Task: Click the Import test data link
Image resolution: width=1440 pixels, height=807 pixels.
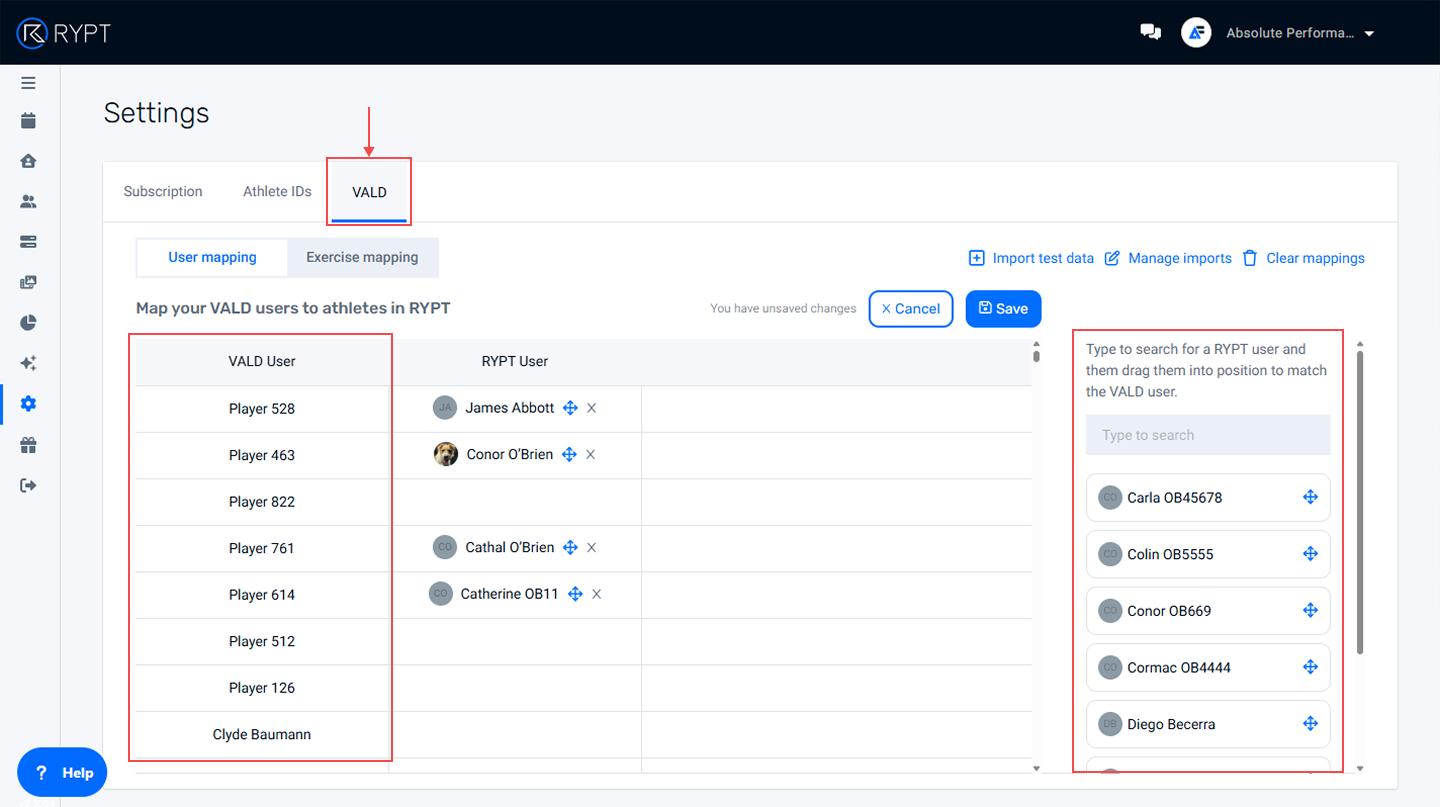Action: 1031,258
